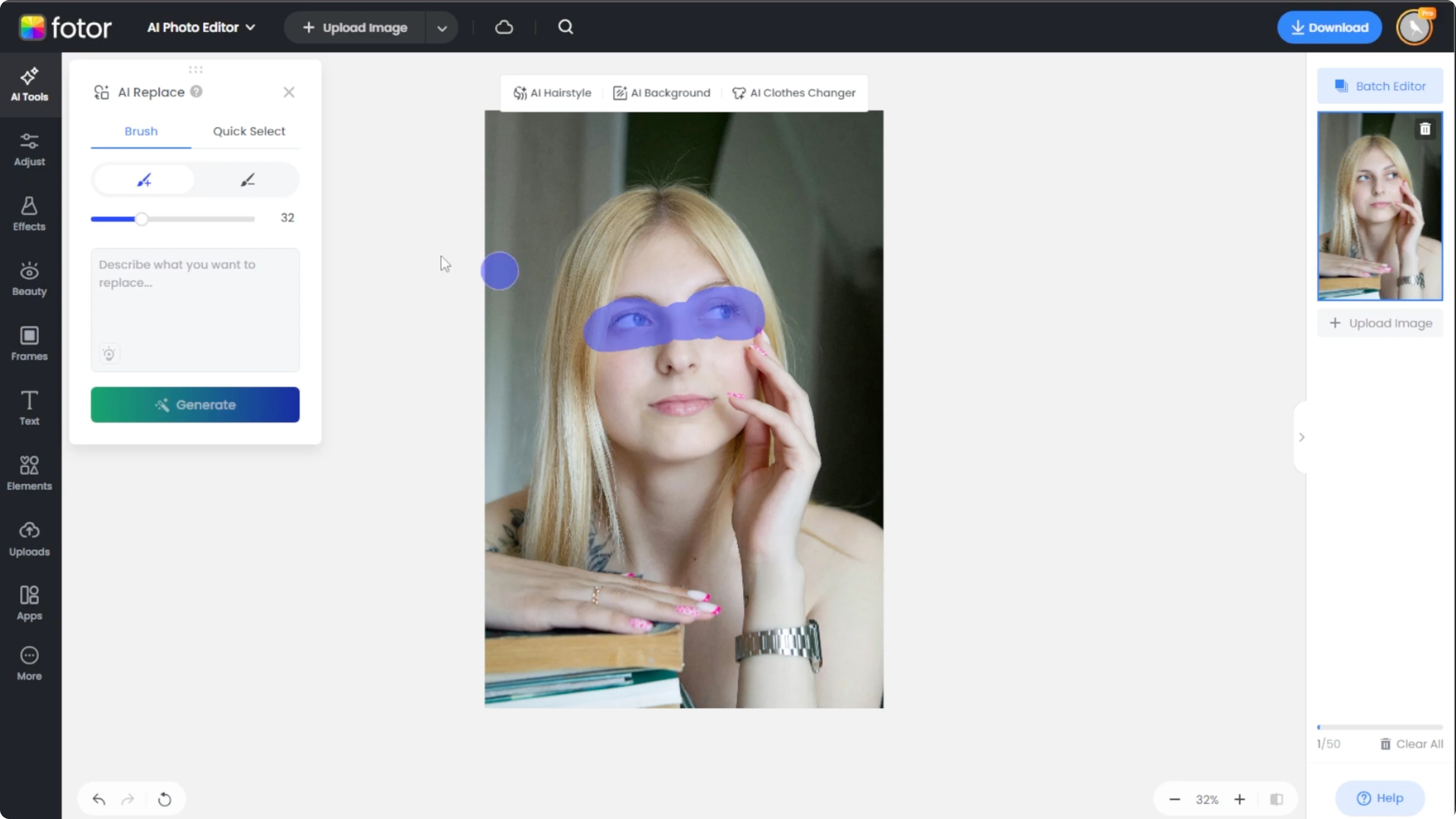This screenshot has width=1456, height=819.
Task: Open the Elements panel
Action: click(x=29, y=474)
